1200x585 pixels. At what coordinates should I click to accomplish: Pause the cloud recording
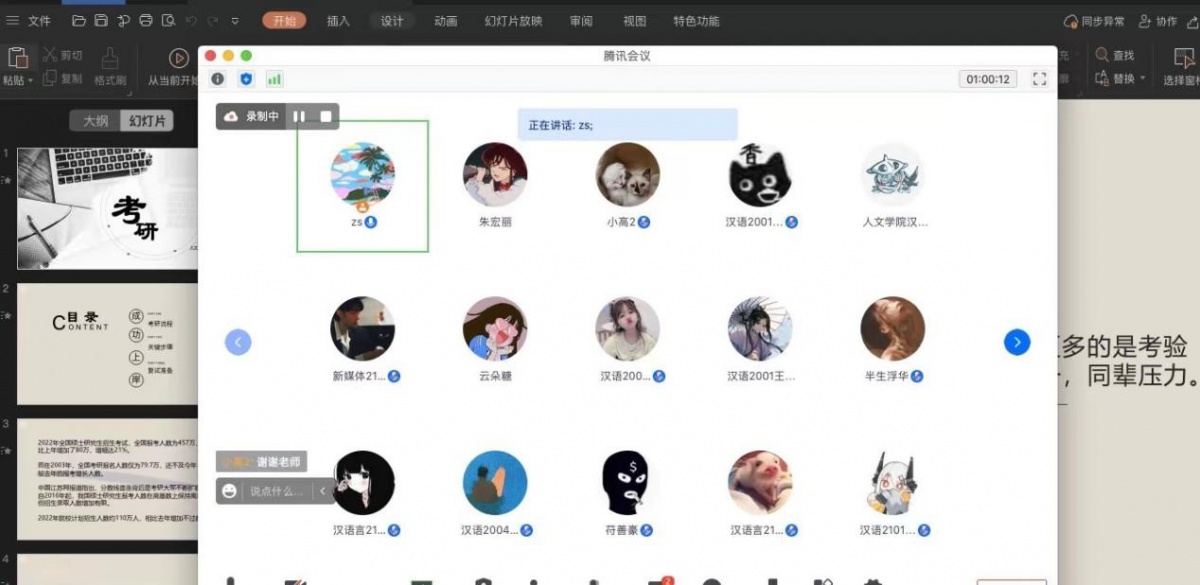click(x=299, y=117)
